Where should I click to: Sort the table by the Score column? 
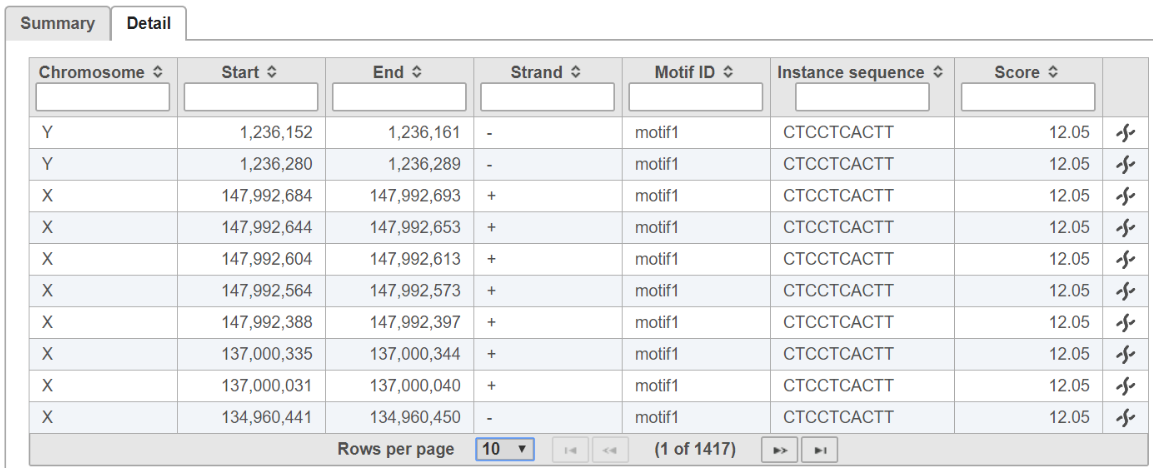[x=1027, y=72]
